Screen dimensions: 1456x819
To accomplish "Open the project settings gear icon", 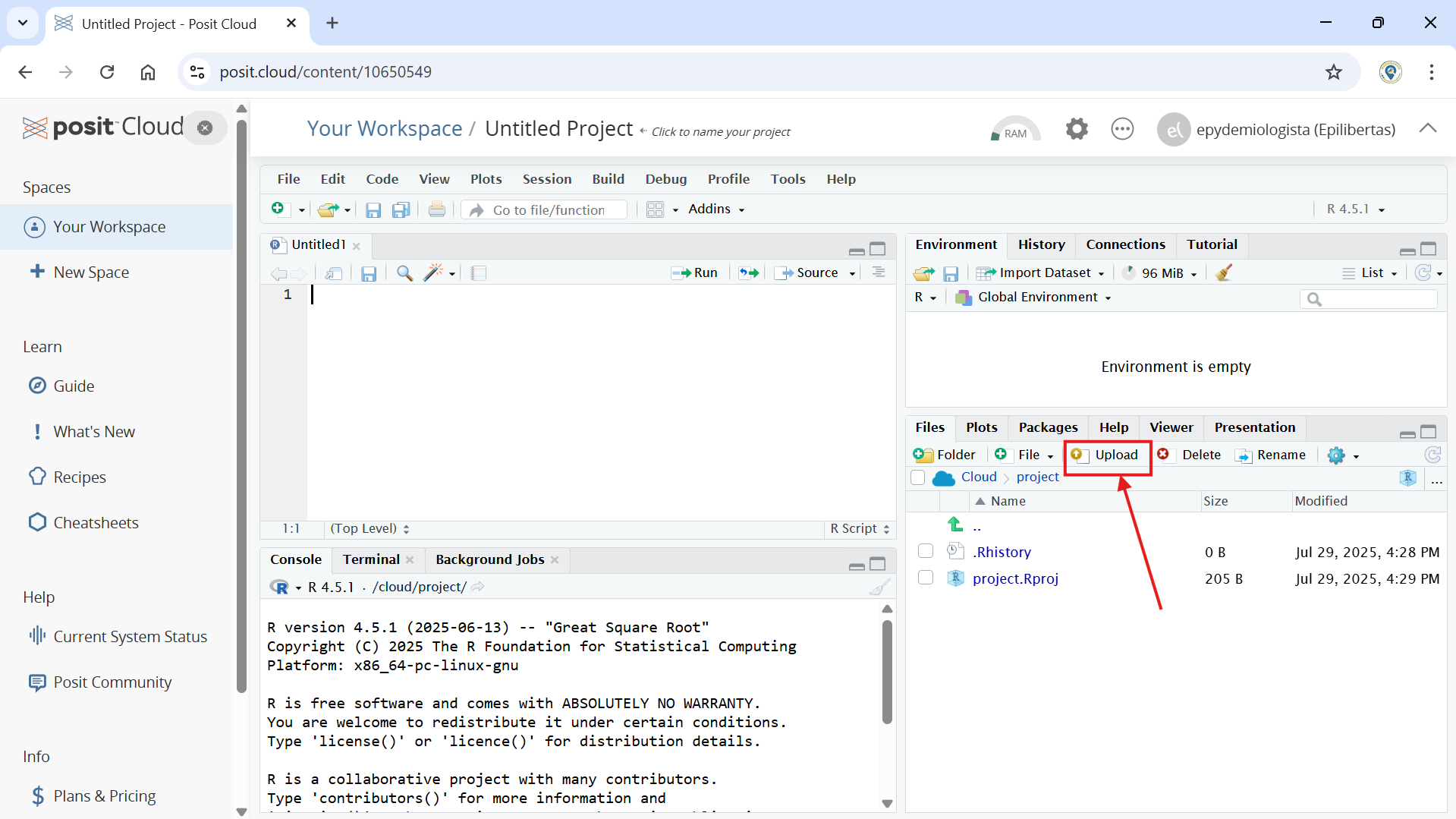I will [x=1076, y=129].
